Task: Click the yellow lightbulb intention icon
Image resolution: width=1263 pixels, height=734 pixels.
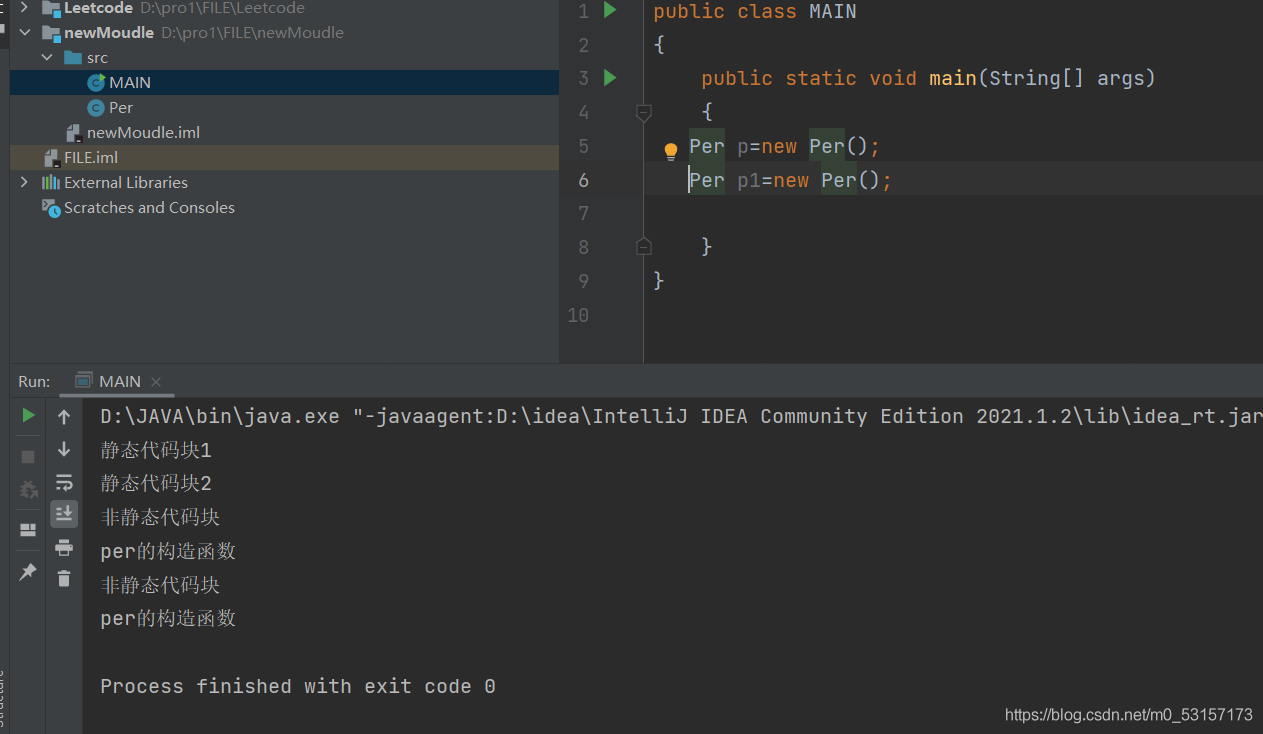Action: tap(671, 151)
